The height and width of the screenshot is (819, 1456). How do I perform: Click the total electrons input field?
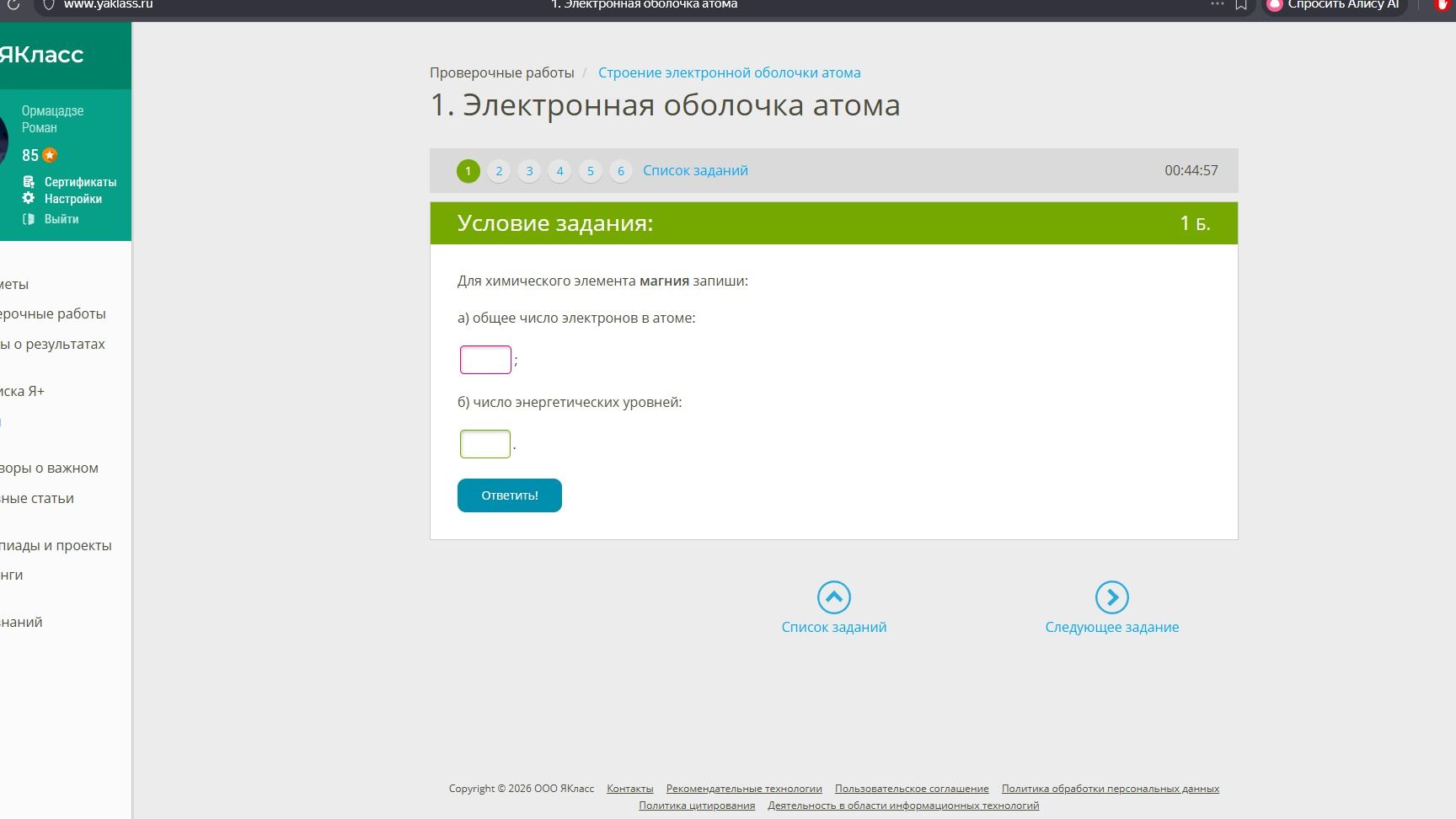pos(485,360)
